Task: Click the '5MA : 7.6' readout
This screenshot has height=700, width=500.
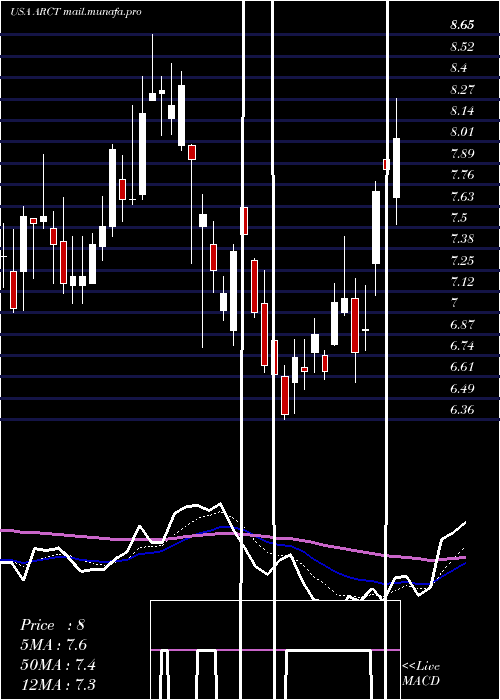Action: 54,645
